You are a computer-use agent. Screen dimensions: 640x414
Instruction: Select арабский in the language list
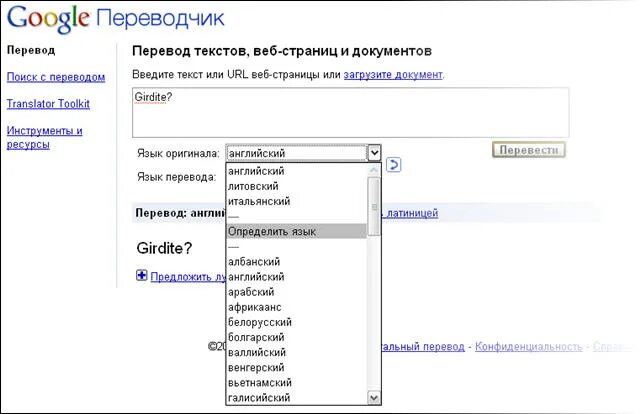coord(296,292)
